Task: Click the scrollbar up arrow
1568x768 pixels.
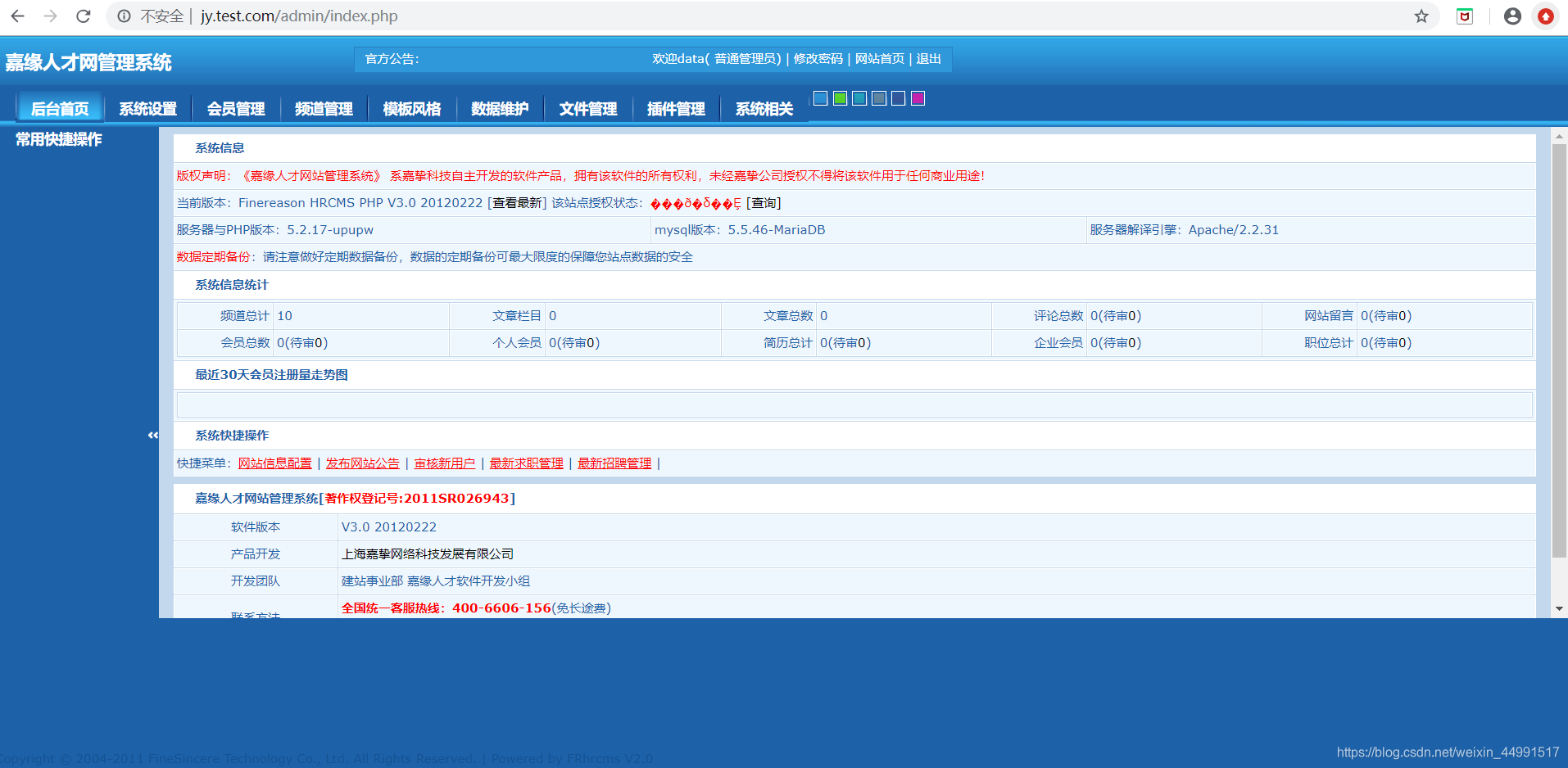Action: pos(1559,137)
